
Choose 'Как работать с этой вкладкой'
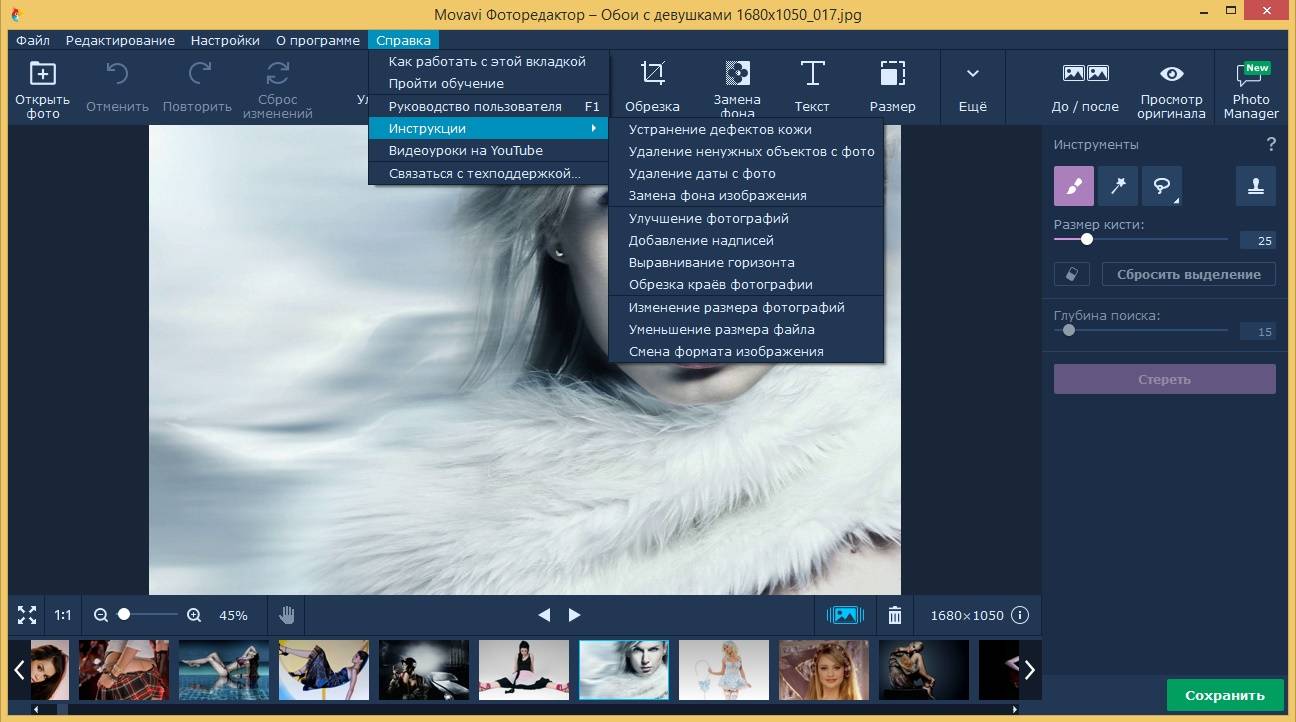click(x=488, y=61)
